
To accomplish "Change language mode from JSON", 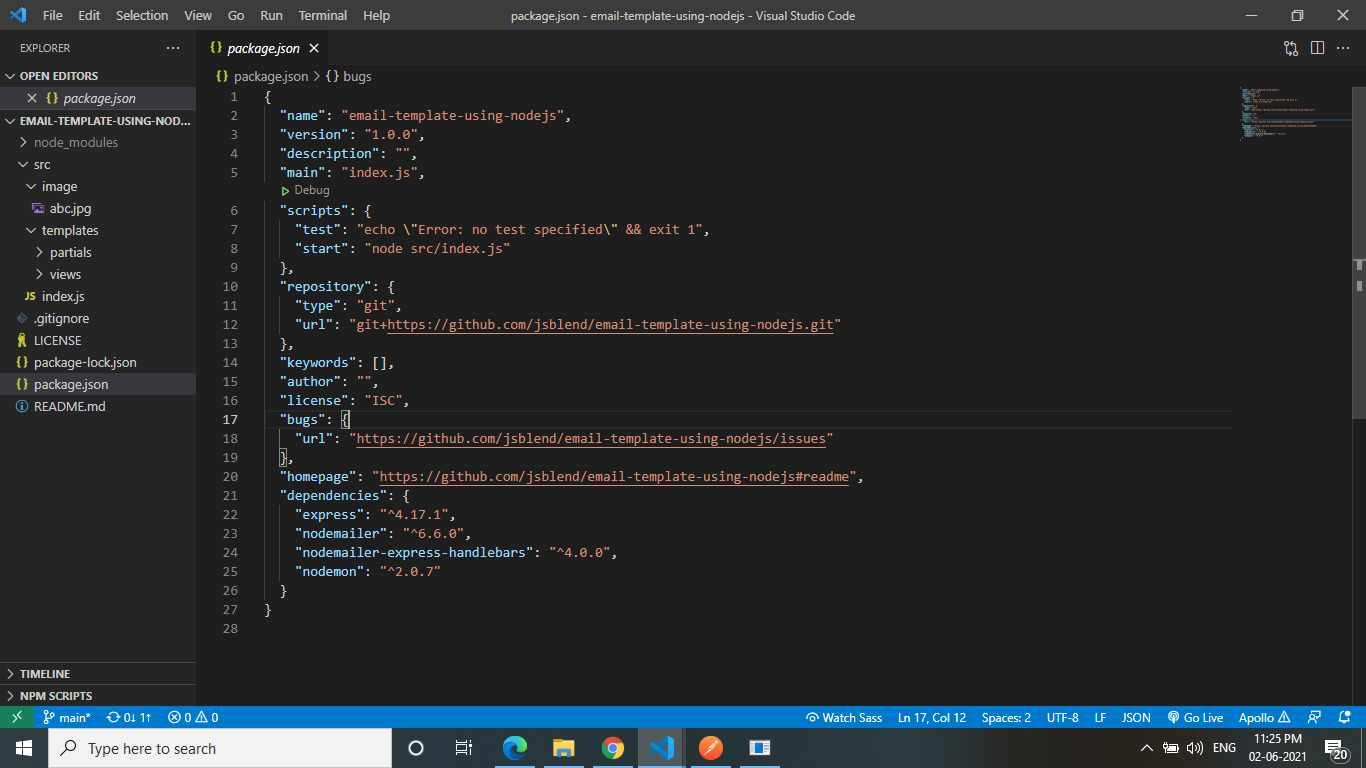I will tap(1135, 717).
